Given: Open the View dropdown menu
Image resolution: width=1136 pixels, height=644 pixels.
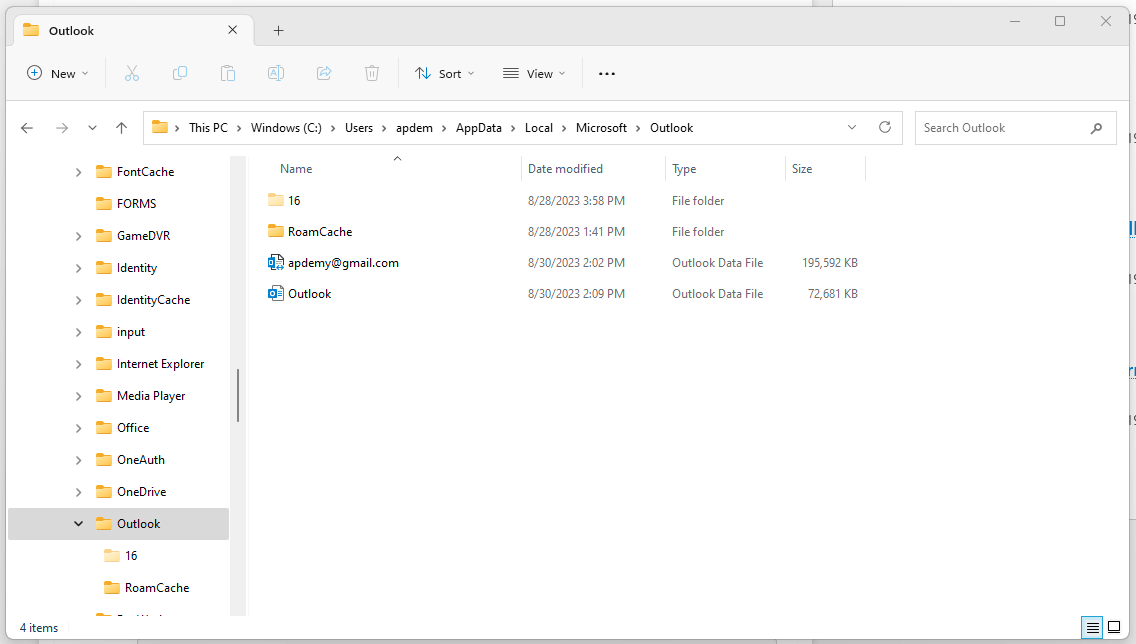Looking at the screenshot, I should click(534, 73).
